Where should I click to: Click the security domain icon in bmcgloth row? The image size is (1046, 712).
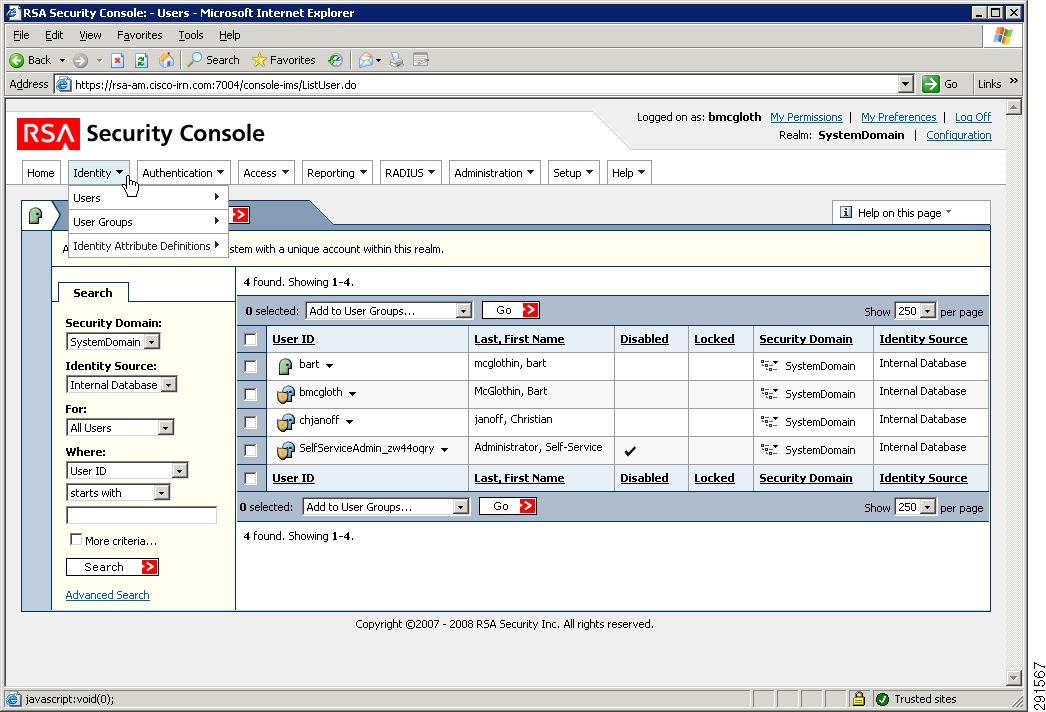tap(769, 394)
